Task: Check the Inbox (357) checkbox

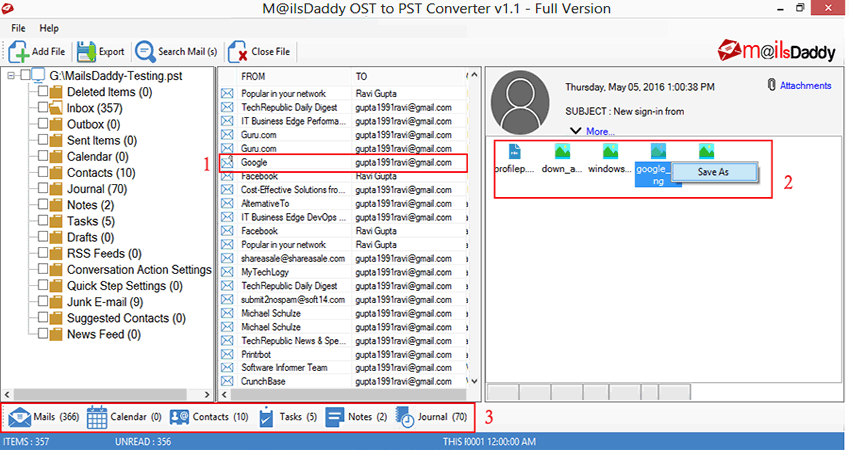Action: click(43, 108)
